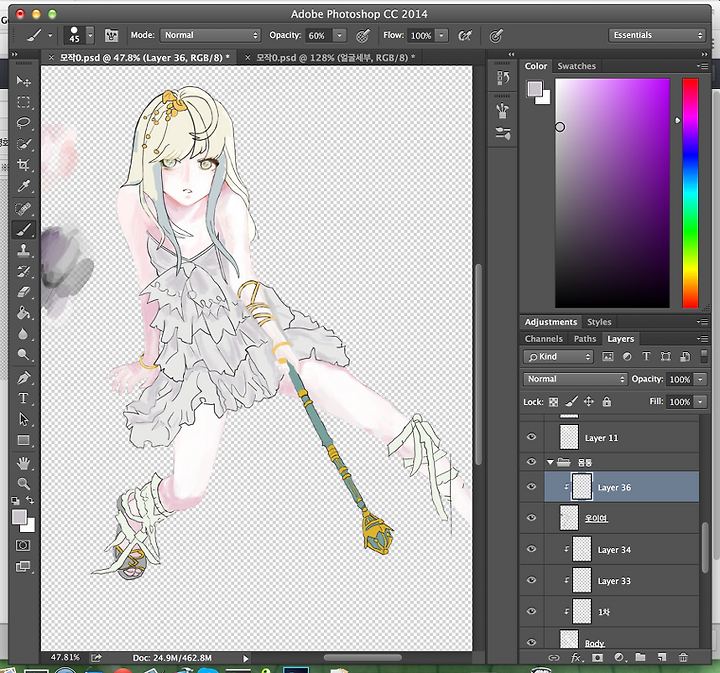
Task: Select the Pen tool
Action: (x=23, y=378)
